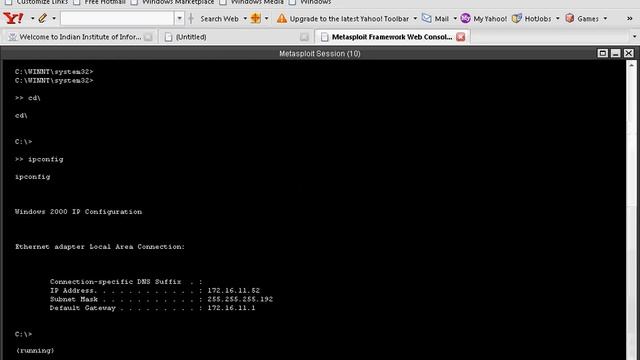Select Metasploit Framework Web Console tab
The height and width of the screenshot is (360, 640).
tap(392, 37)
